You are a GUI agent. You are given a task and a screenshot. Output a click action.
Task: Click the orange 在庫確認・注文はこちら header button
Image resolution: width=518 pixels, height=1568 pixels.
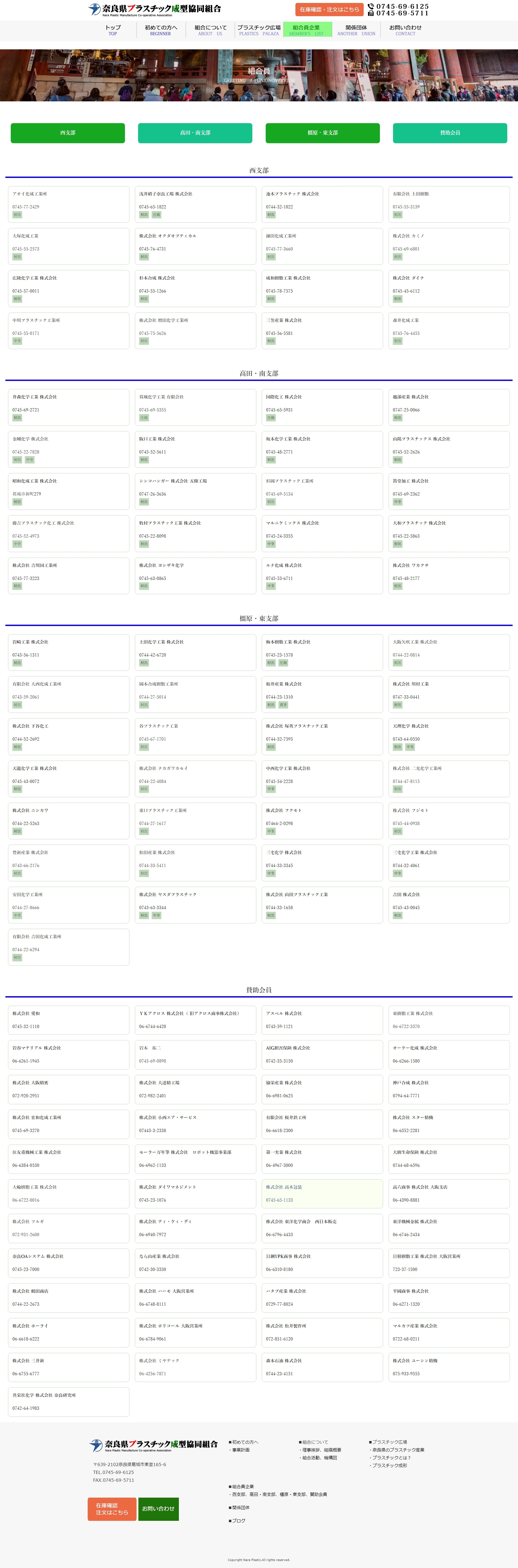coord(329,10)
